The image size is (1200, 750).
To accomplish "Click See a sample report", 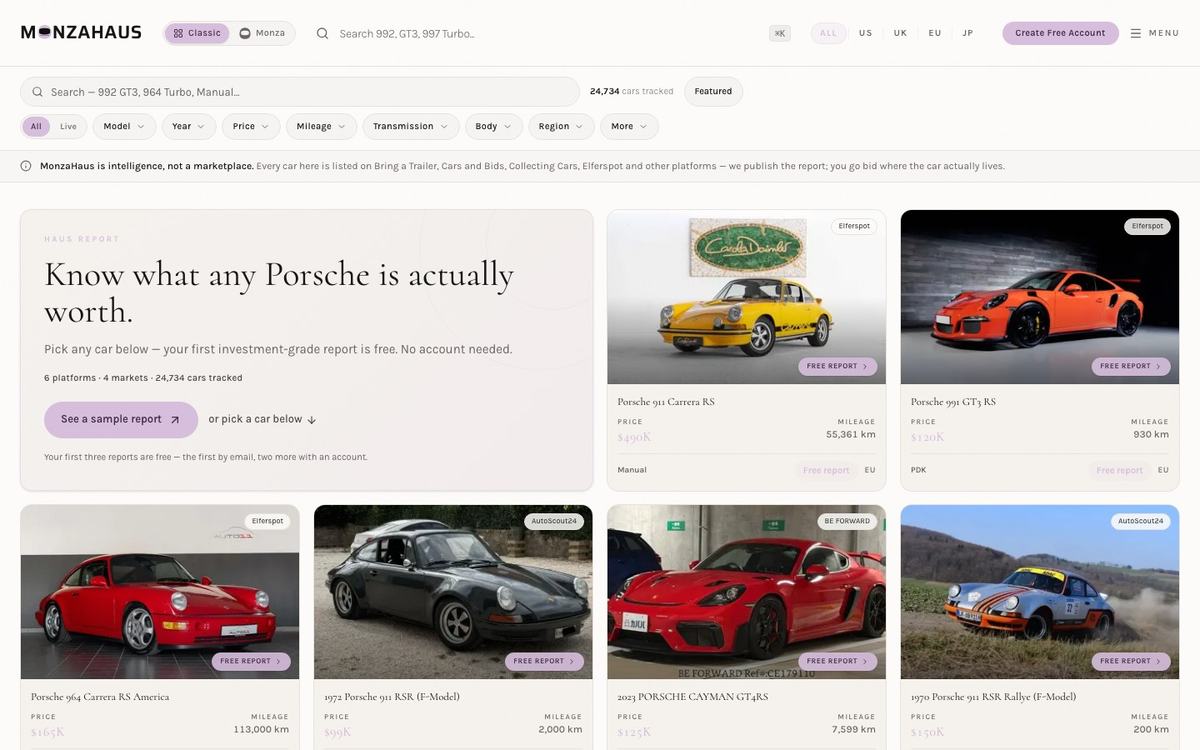I will [x=121, y=420].
